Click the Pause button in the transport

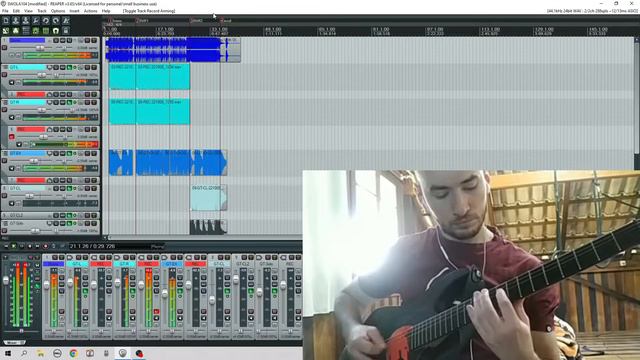[22, 246]
